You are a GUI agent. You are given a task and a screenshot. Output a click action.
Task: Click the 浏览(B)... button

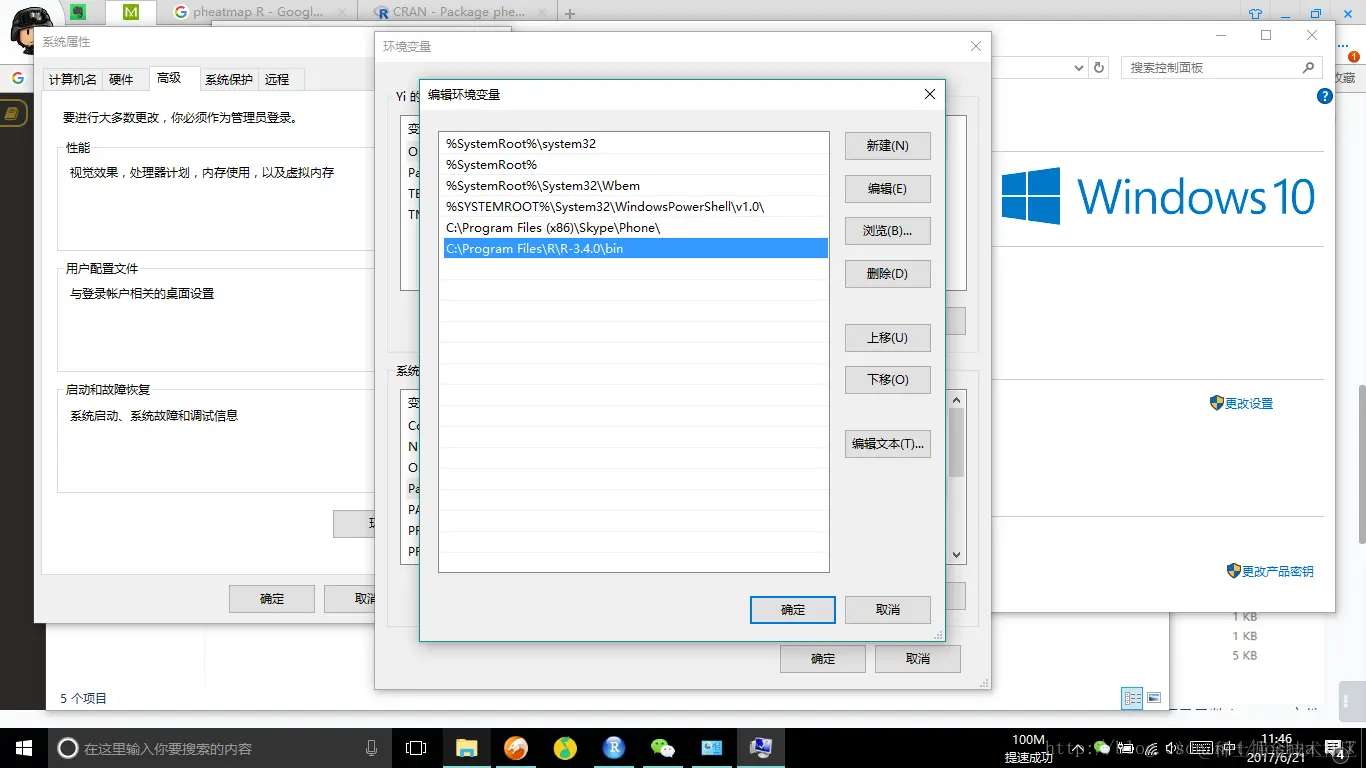coord(888,231)
